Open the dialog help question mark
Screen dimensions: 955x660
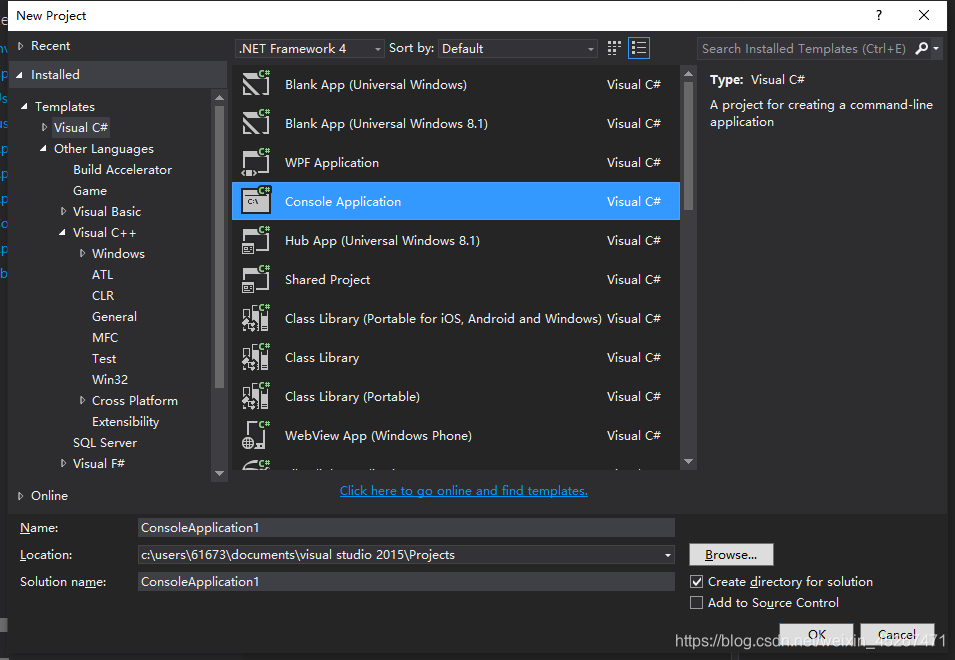click(879, 15)
